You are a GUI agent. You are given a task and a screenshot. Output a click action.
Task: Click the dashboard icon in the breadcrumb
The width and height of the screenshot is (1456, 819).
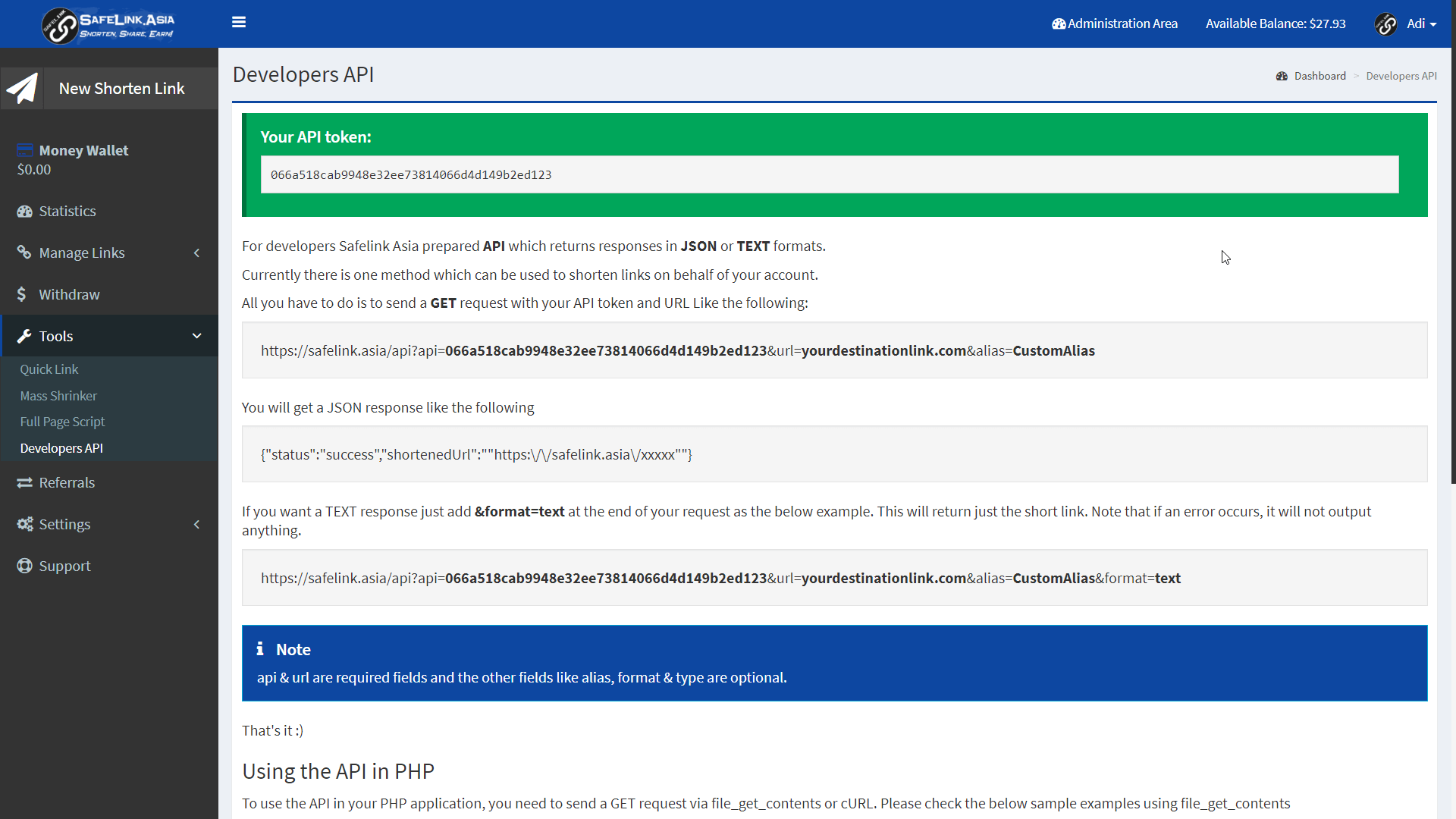[1282, 76]
